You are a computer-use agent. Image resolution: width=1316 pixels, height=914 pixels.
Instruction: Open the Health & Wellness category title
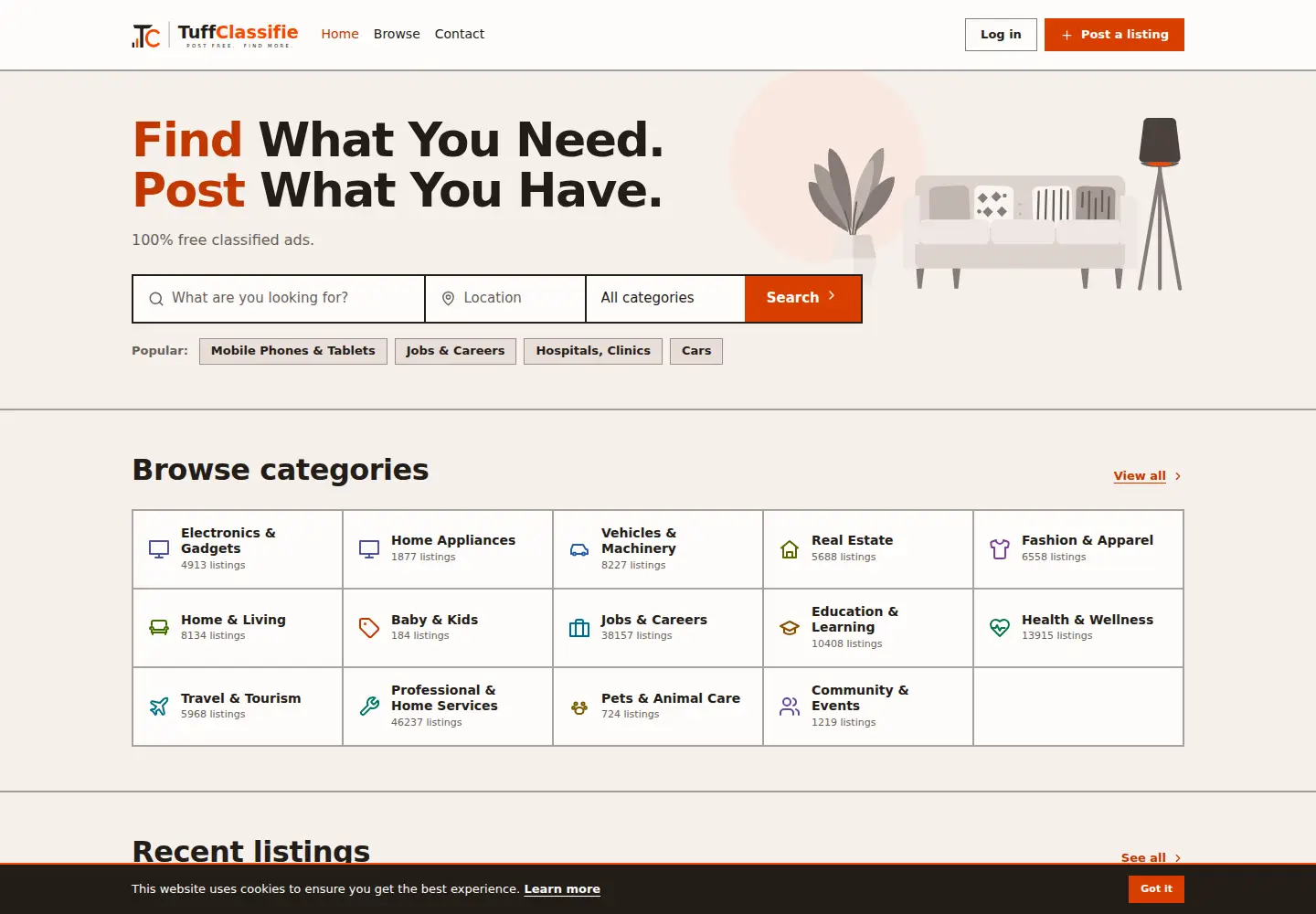tap(1088, 620)
